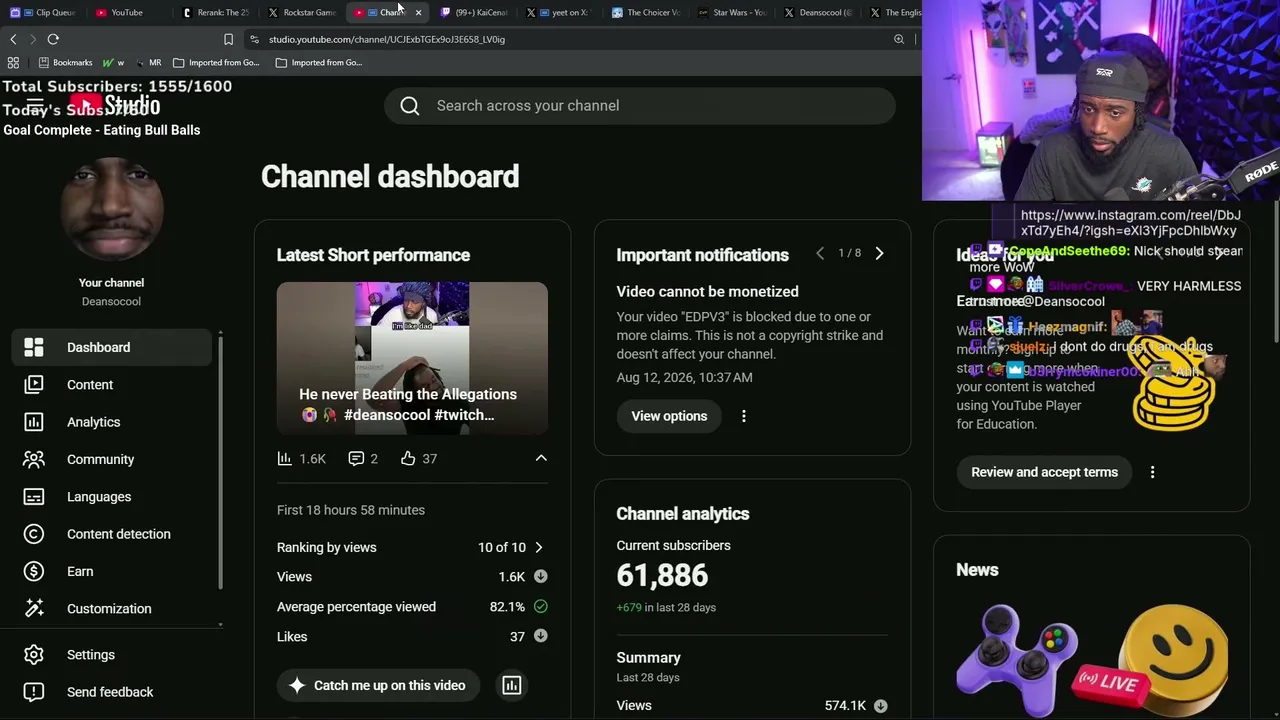Open Dashboard in the Studio sidebar

[x=112, y=347]
